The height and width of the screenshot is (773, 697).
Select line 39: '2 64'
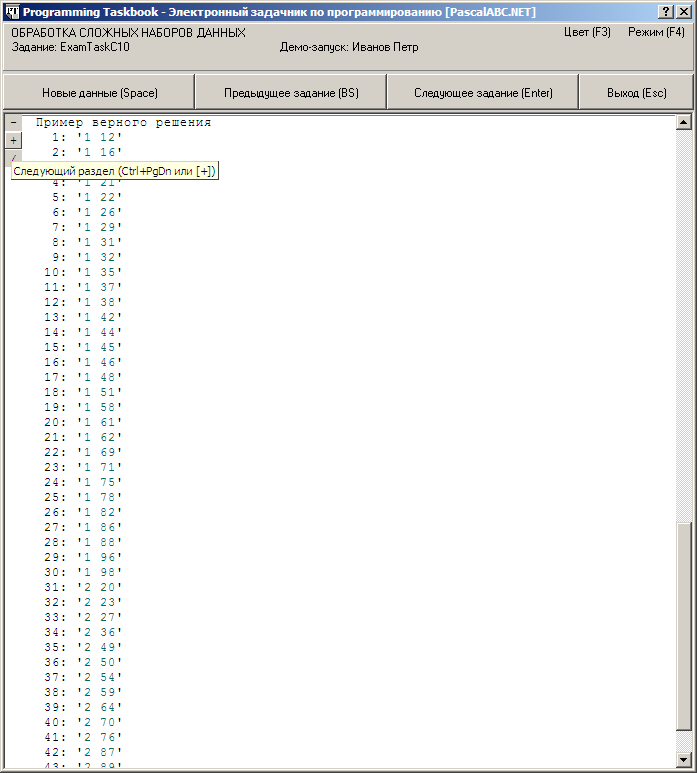pos(83,707)
